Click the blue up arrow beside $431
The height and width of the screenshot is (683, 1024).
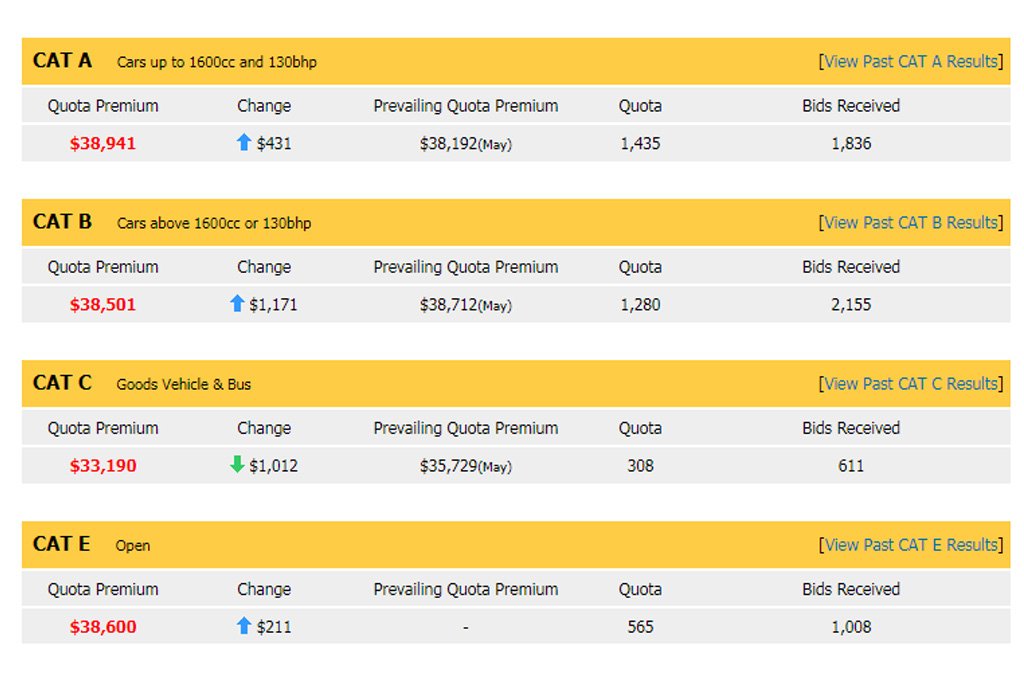point(244,142)
